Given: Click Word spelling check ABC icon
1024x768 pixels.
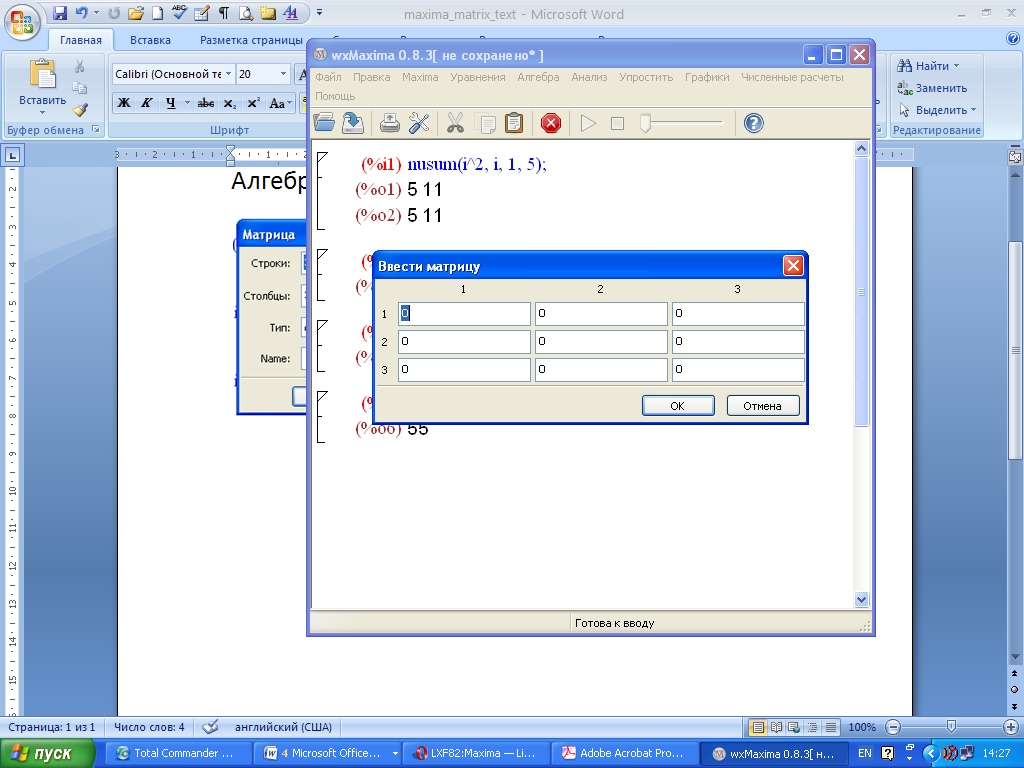Looking at the screenshot, I should coord(179,12).
